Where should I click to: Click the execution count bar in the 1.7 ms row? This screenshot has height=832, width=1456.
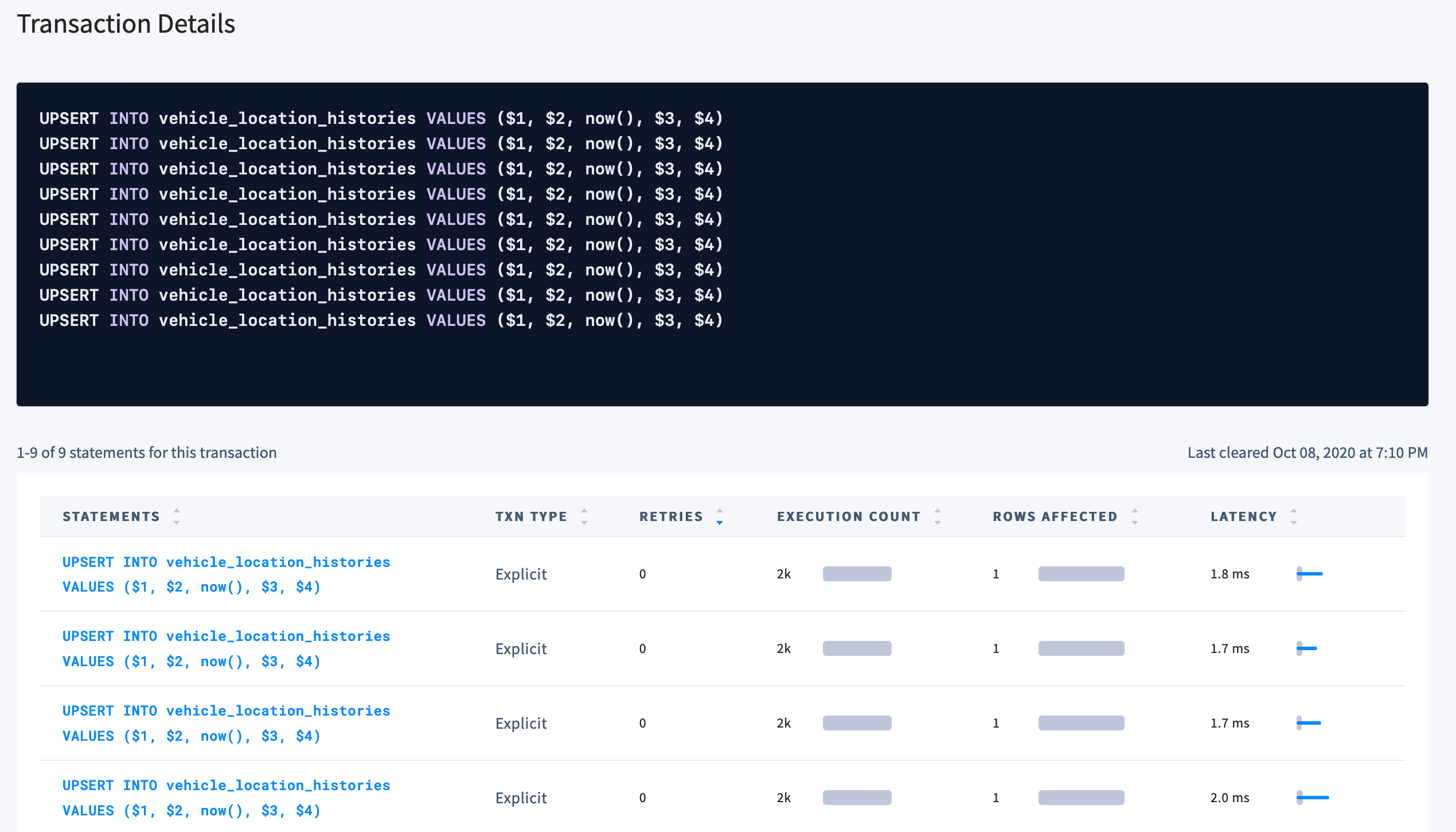point(857,648)
